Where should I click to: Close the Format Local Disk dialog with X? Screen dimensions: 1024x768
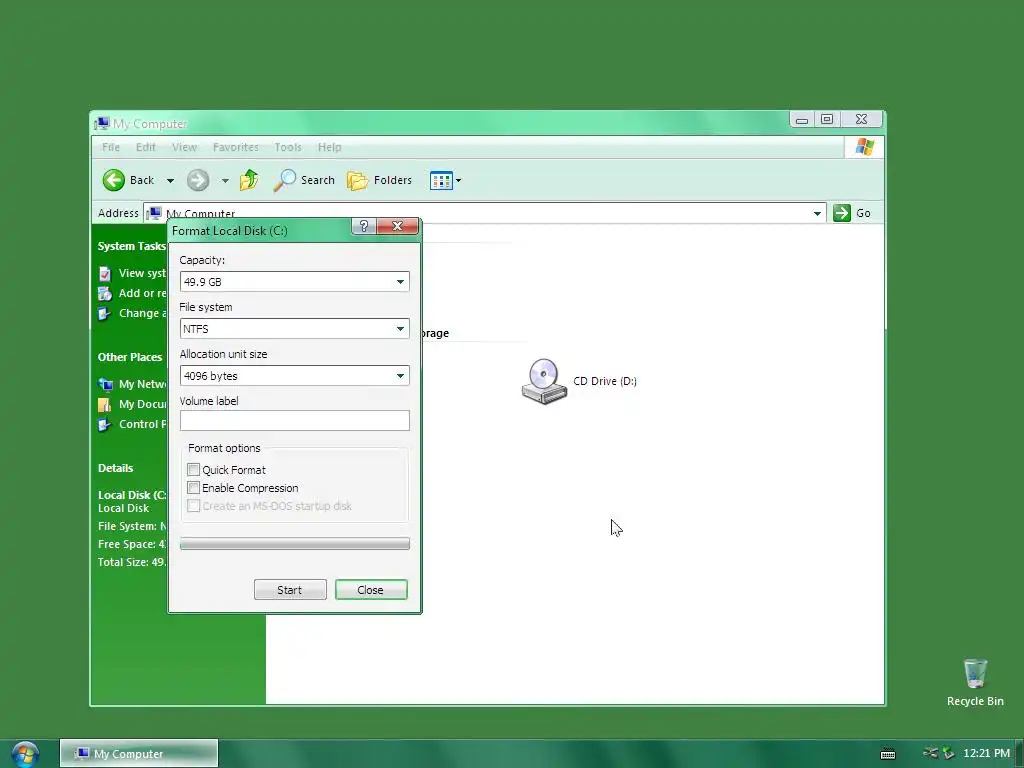[x=397, y=226]
